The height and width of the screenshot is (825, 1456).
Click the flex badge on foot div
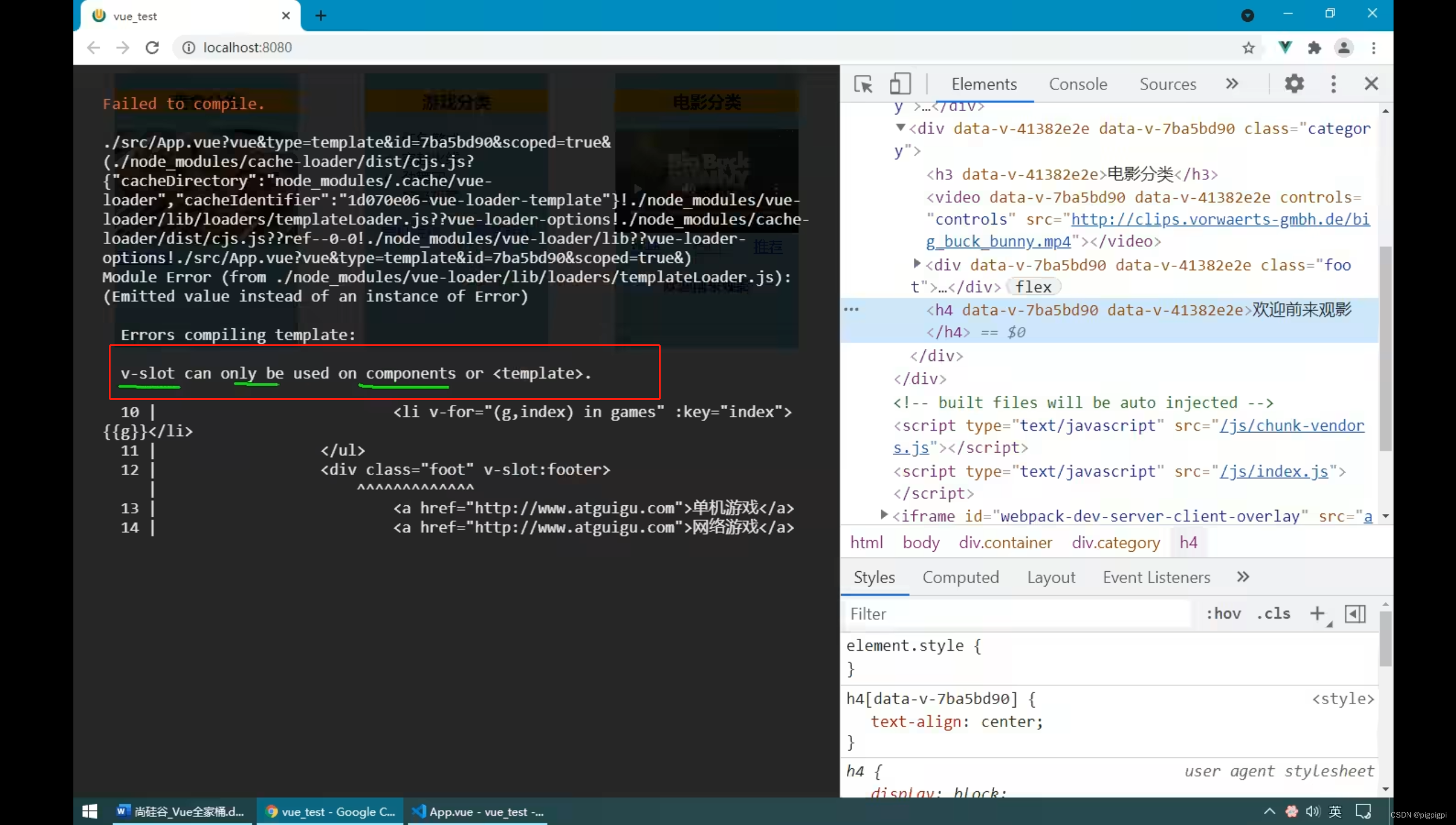coord(1033,287)
